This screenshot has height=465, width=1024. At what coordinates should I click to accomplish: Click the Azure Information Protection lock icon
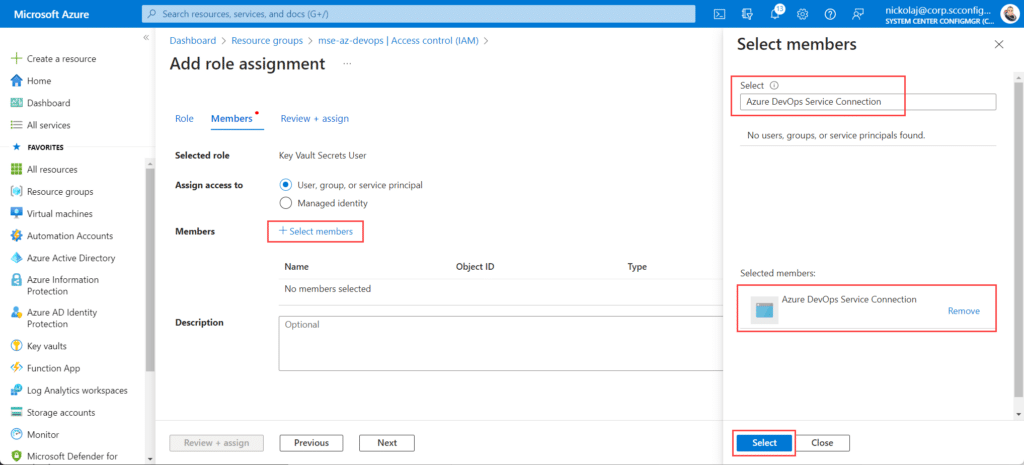[x=17, y=280]
